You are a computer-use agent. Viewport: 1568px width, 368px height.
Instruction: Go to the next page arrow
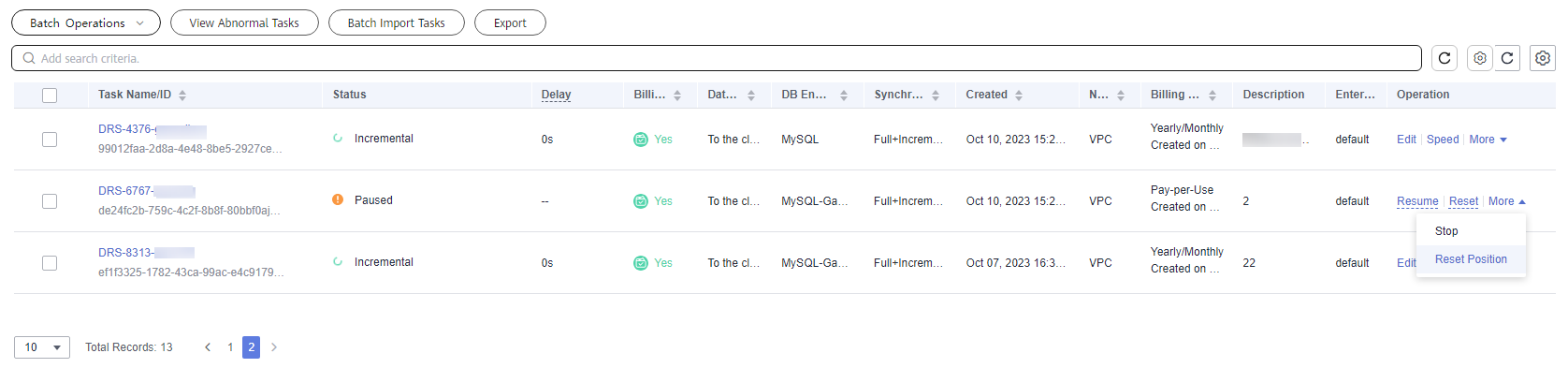[274, 347]
